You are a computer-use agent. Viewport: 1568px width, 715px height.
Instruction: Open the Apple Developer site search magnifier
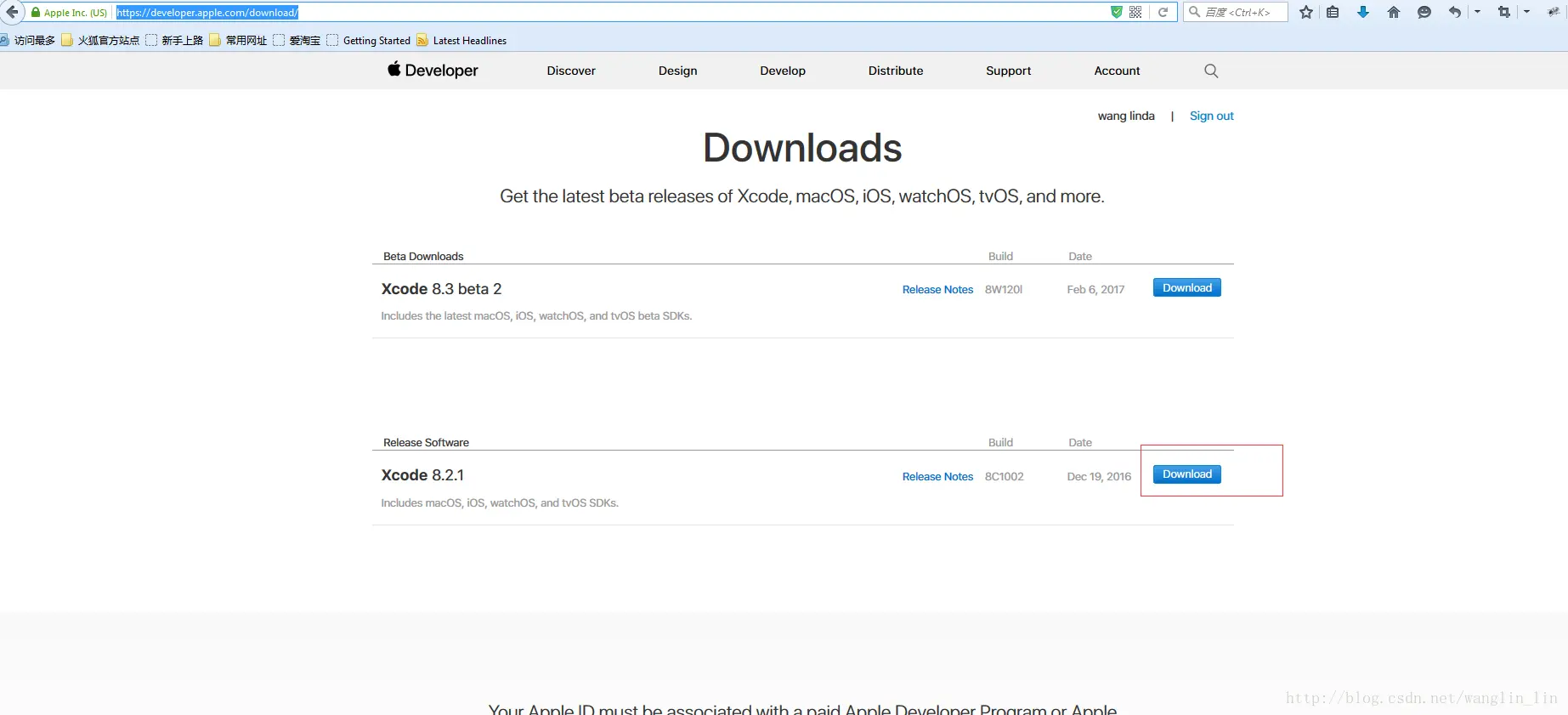(x=1211, y=71)
